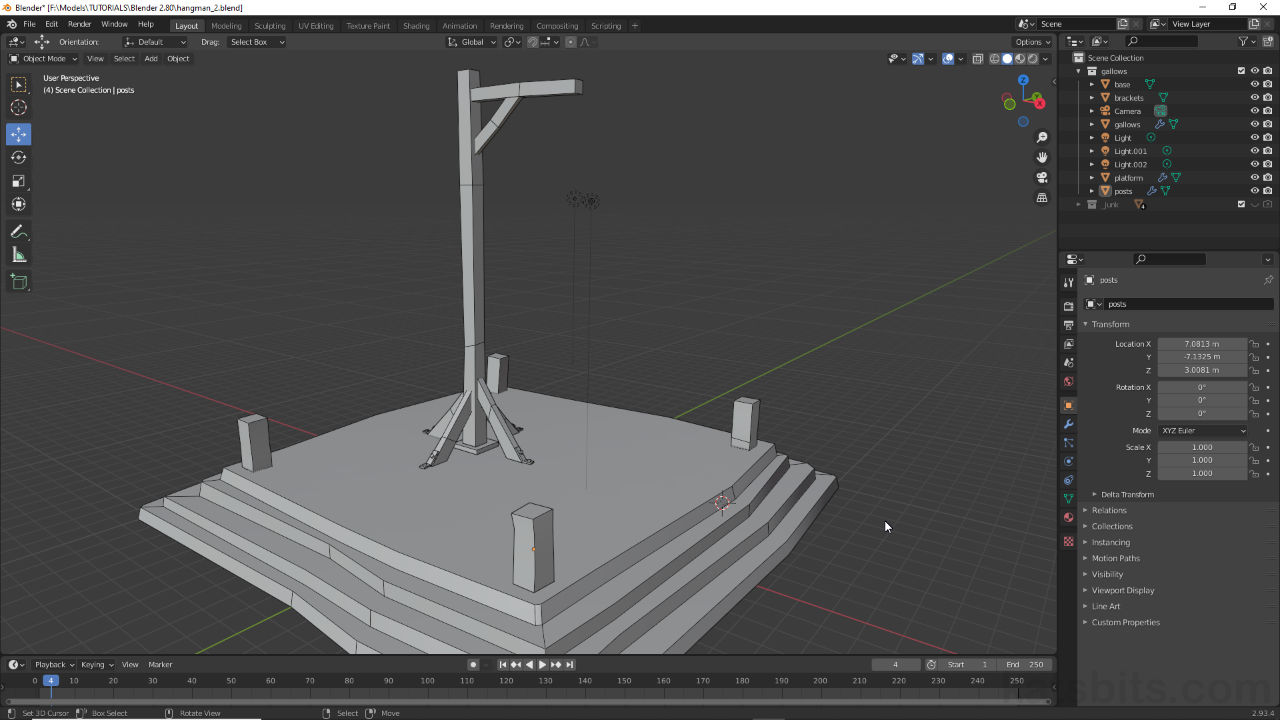Click the pan view hand icon
Viewport: 1280px width, 720px height.
1042,157
